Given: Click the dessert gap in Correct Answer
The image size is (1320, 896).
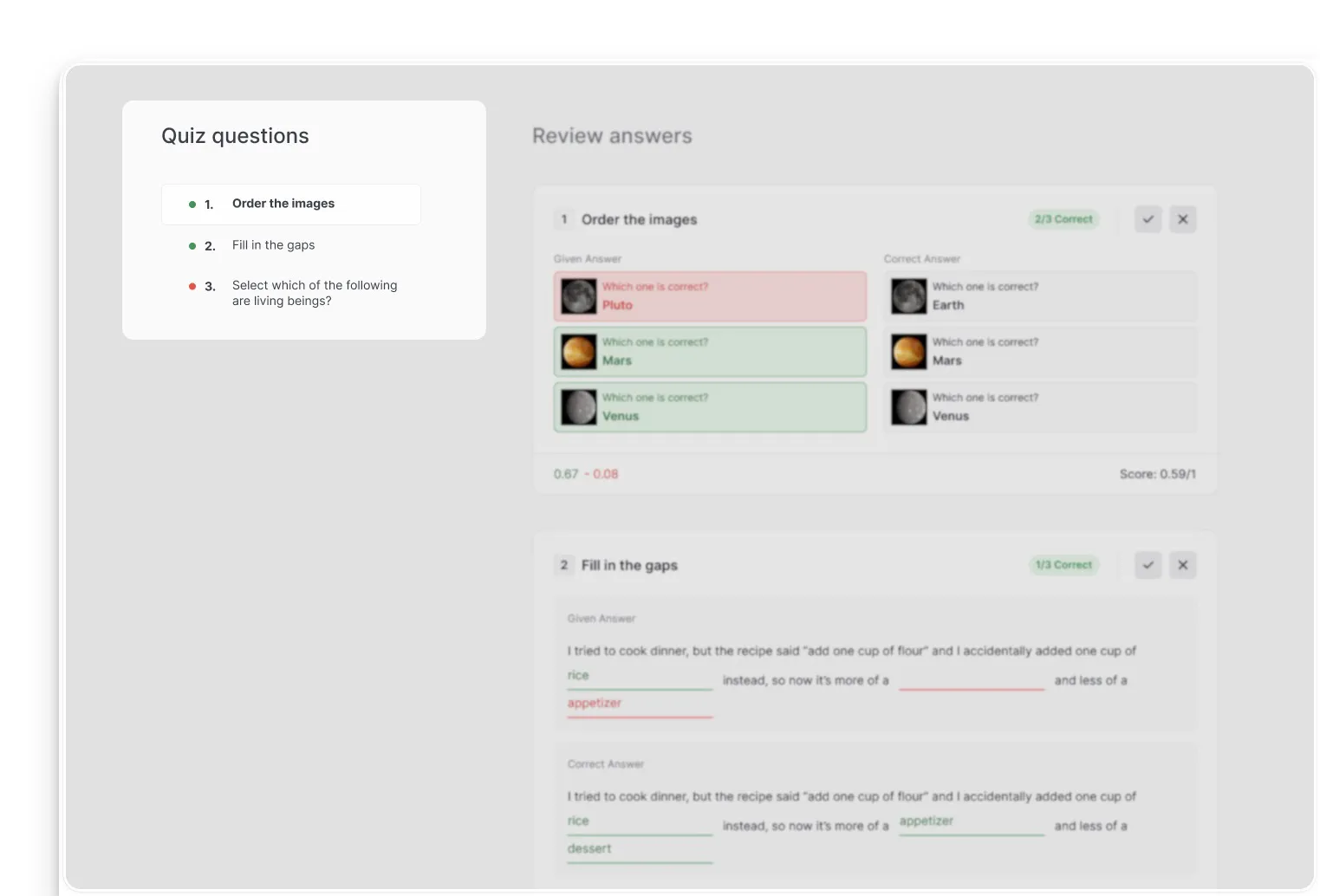Looking at the screenshot, I should pyautogui.click(x=640, y=851).
